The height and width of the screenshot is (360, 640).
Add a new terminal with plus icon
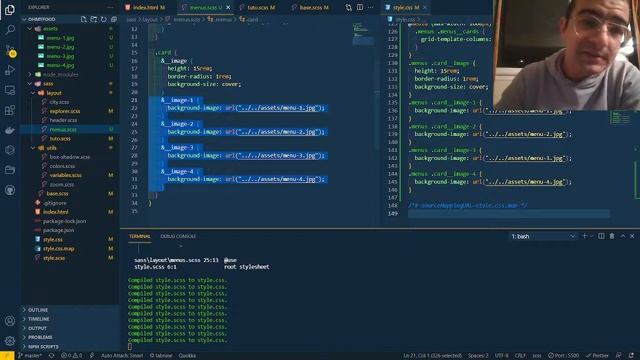[x=584, y=236]
